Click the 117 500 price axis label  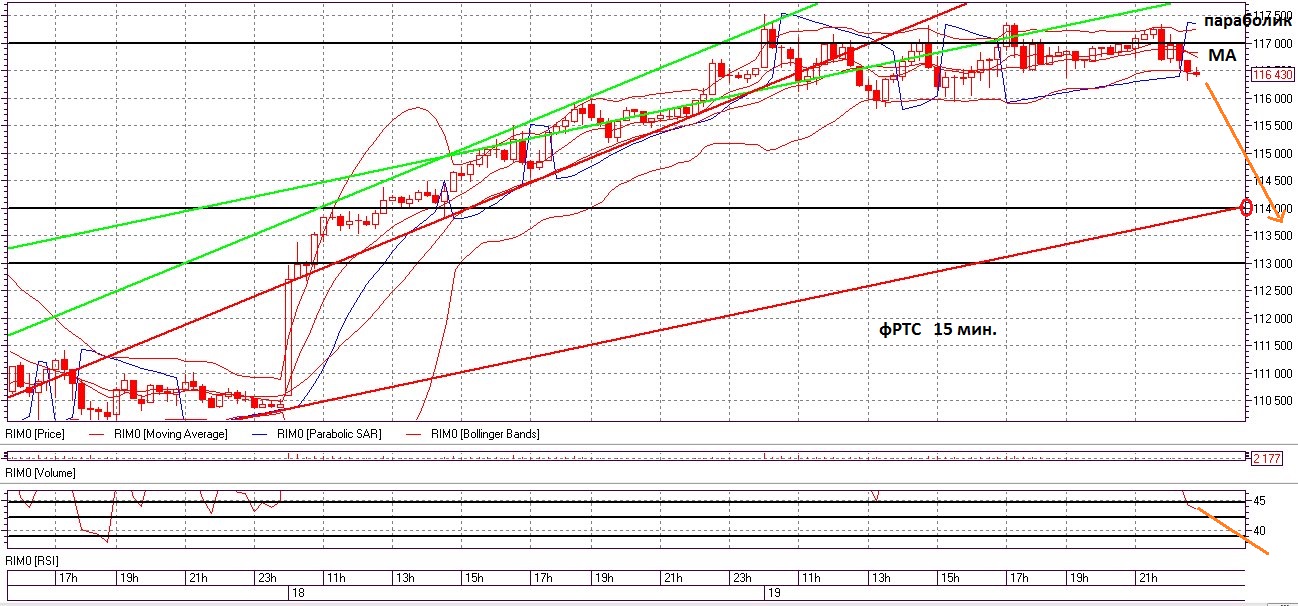tap(1273, 17)
